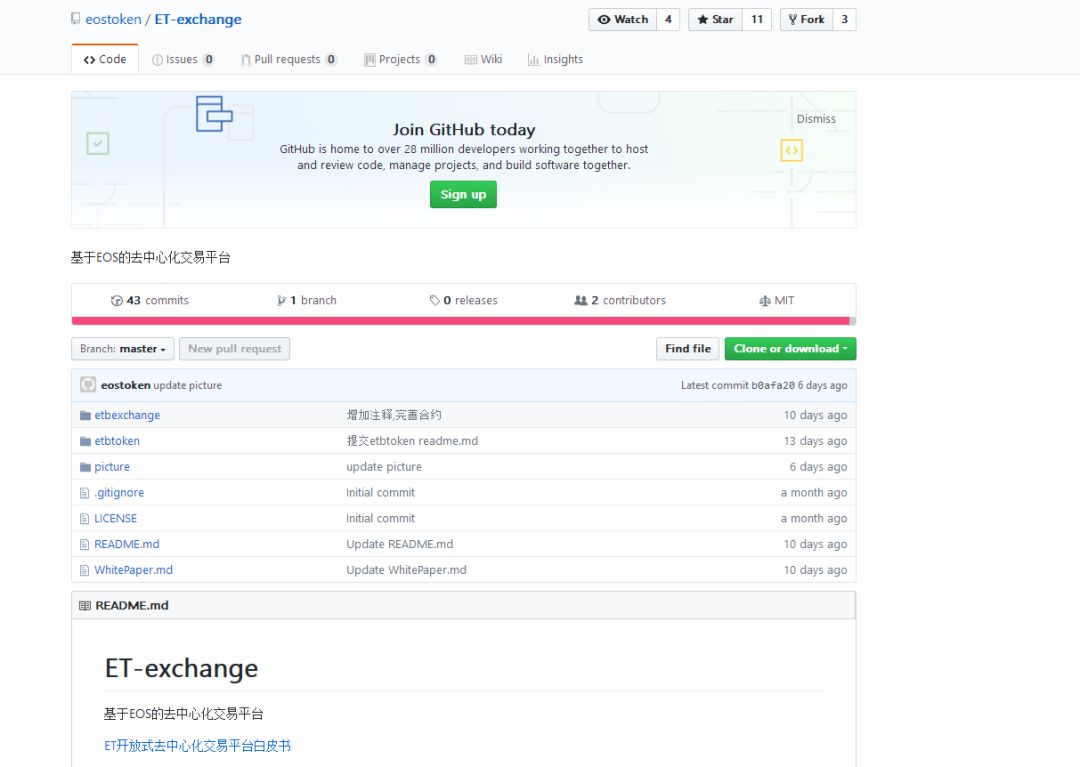Viewport: 1080px width, 767px height.
Task: Open the etbexchange folder
Action: click(x=127, y=415)
